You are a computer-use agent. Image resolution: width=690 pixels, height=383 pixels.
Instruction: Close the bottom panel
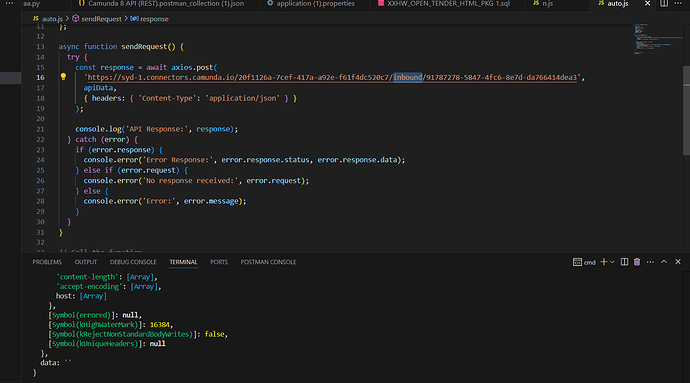click(x=678, y=262)
